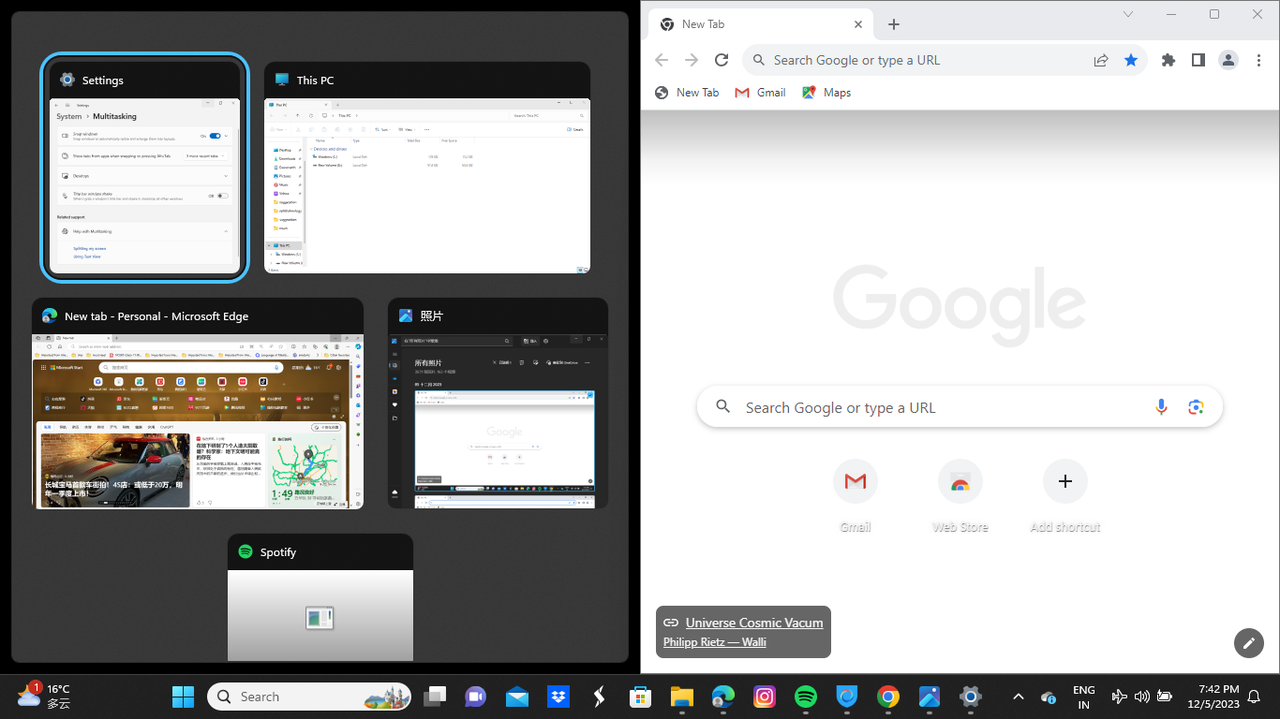
Task: Open Task View on the taskbar
Action: point(433,697)
